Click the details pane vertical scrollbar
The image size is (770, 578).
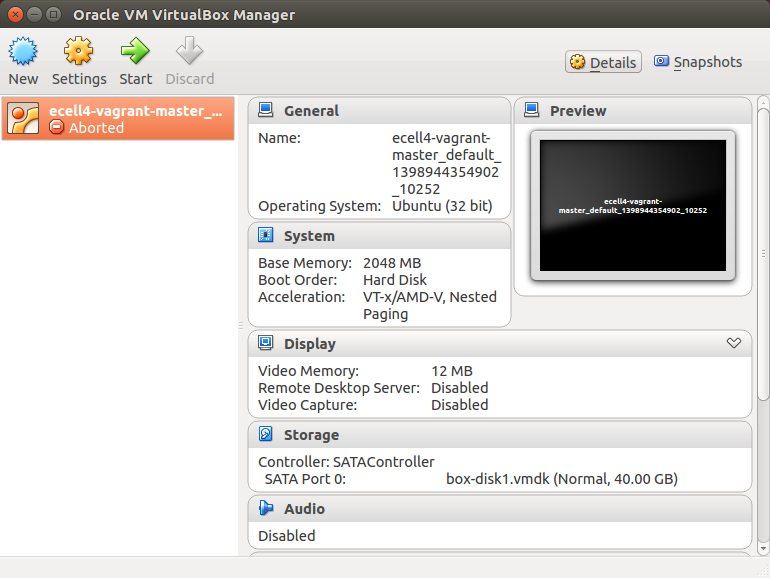[763, 254]
